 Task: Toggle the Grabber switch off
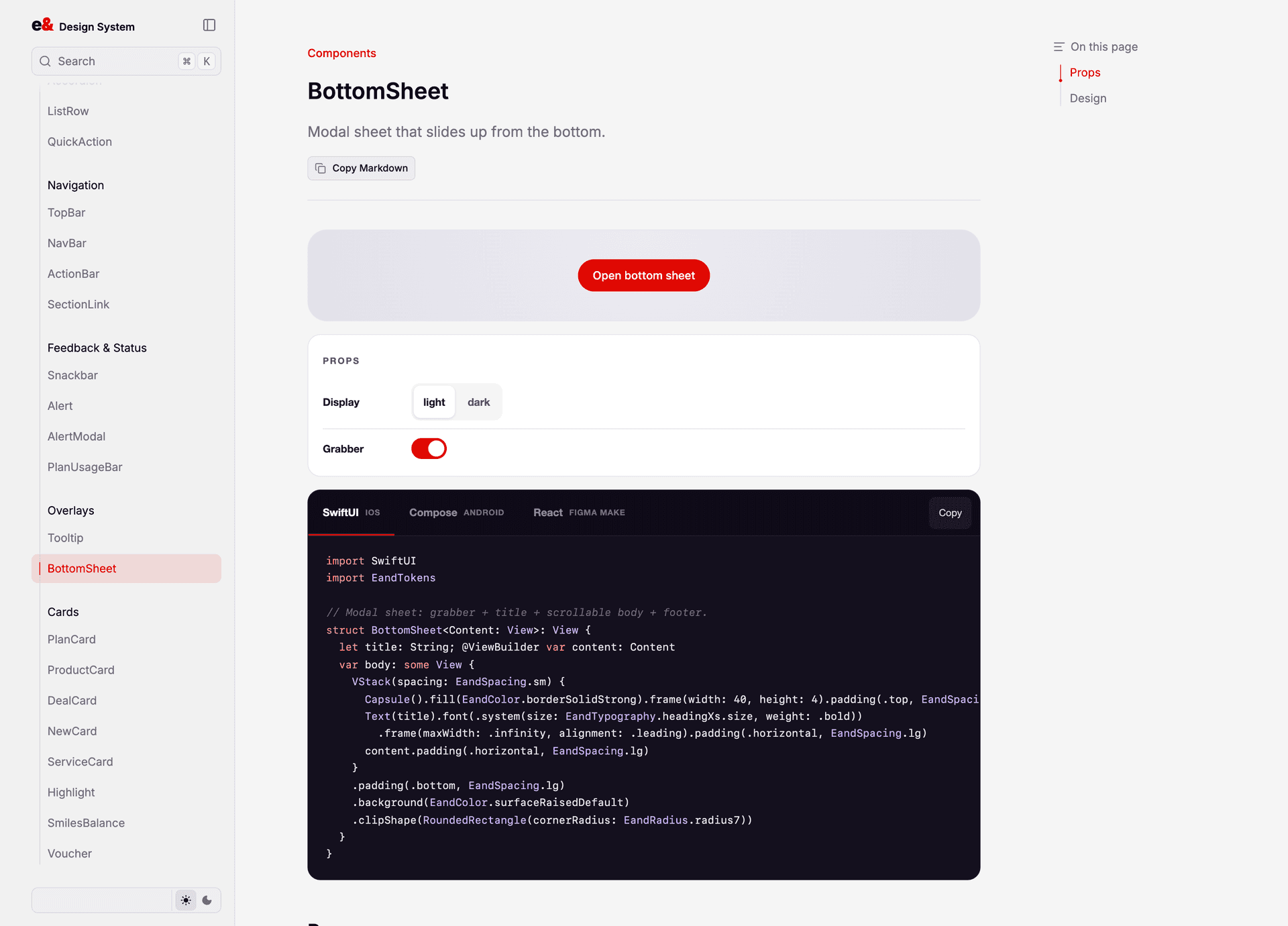pyautogui.click(x=429, y=449)
